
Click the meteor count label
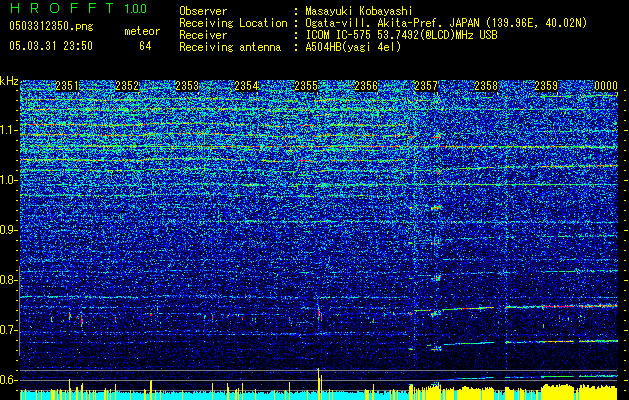[x=142, y=31]
